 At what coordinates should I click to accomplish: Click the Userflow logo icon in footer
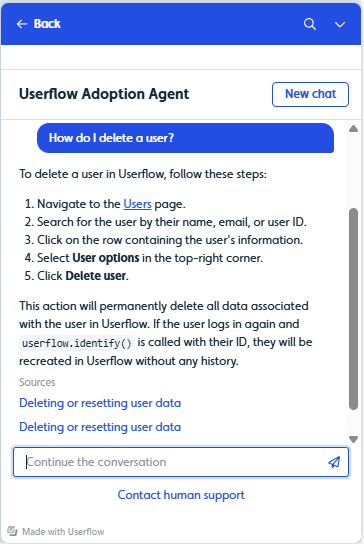pyautogui.click(x=12, y=531)
